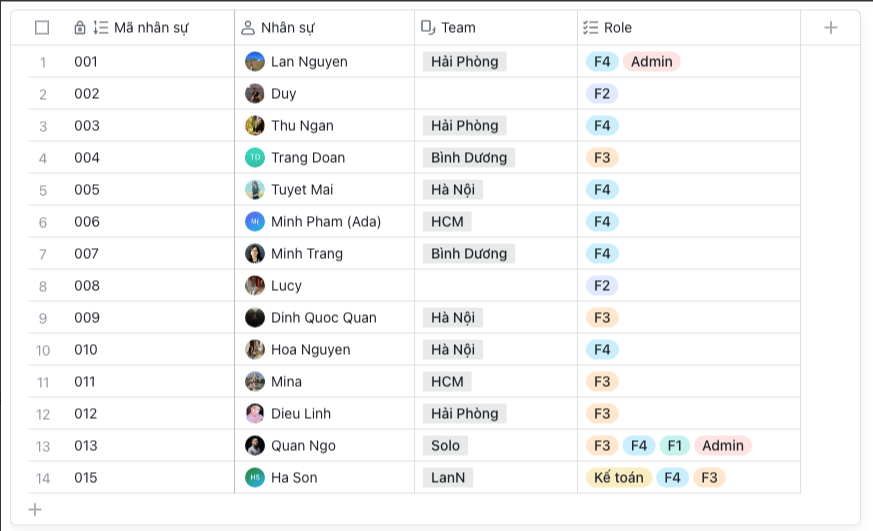Screen dimensions: 873x531
Task: Click the person icon in Nhân sự header
Action: point(248,28)
